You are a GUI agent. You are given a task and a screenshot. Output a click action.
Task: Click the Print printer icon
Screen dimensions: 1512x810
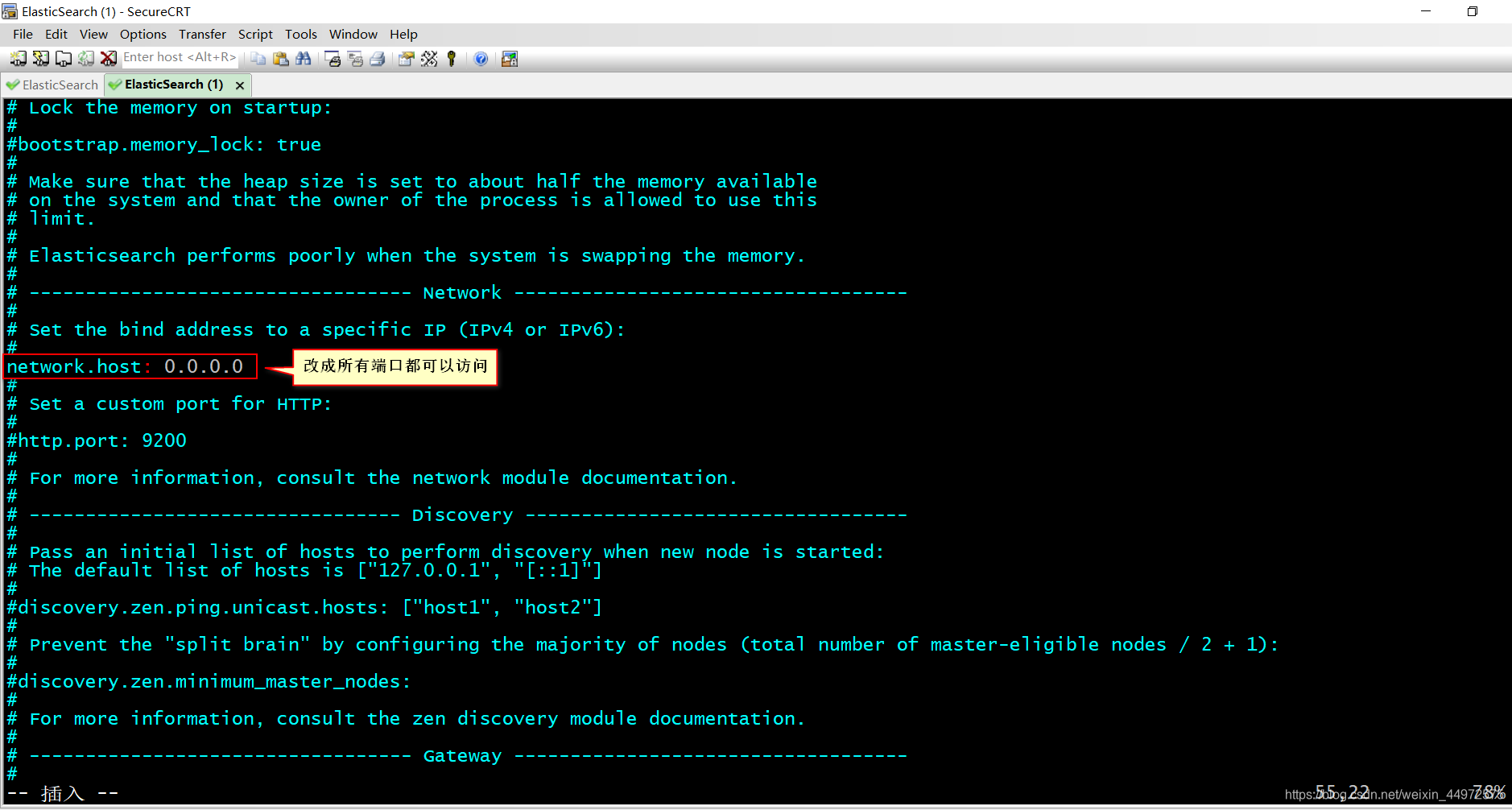pos(377,59)
